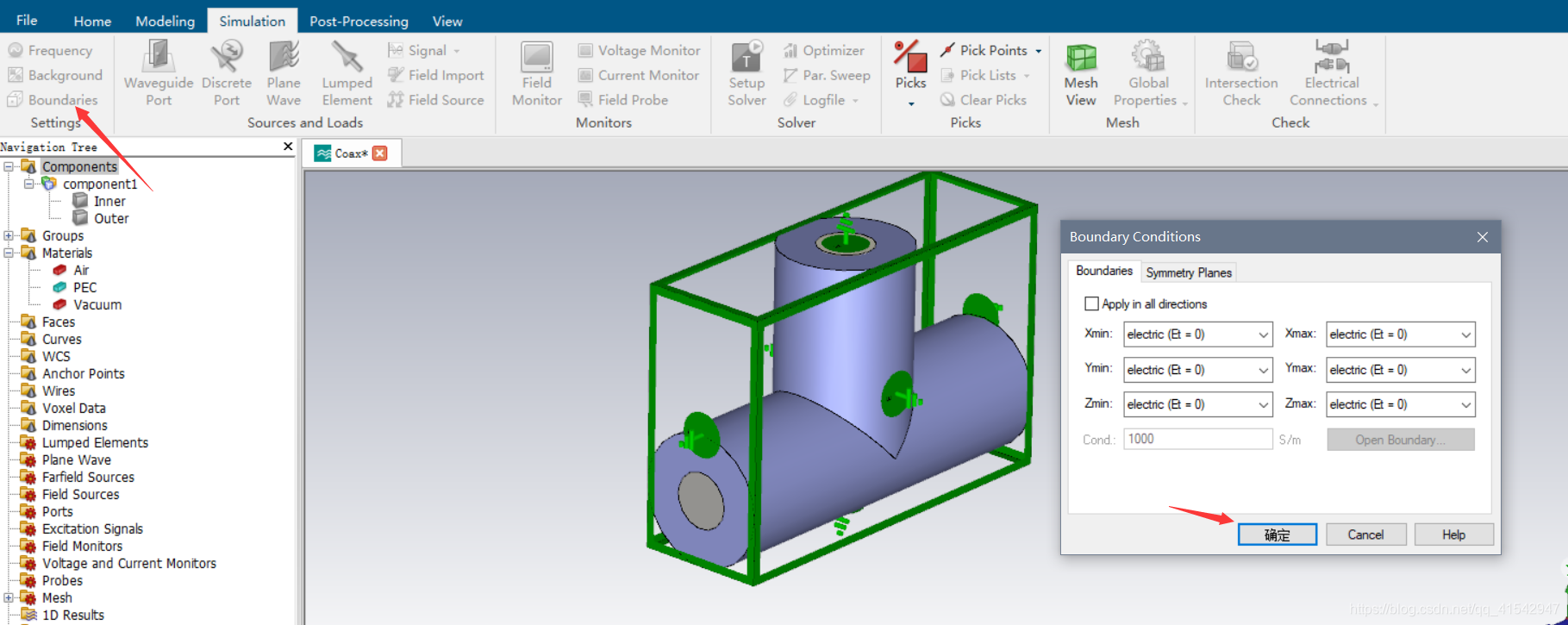Screen dimensions: 1568x625
Task: Expand the Groups tree node
Action: [9, 235]
